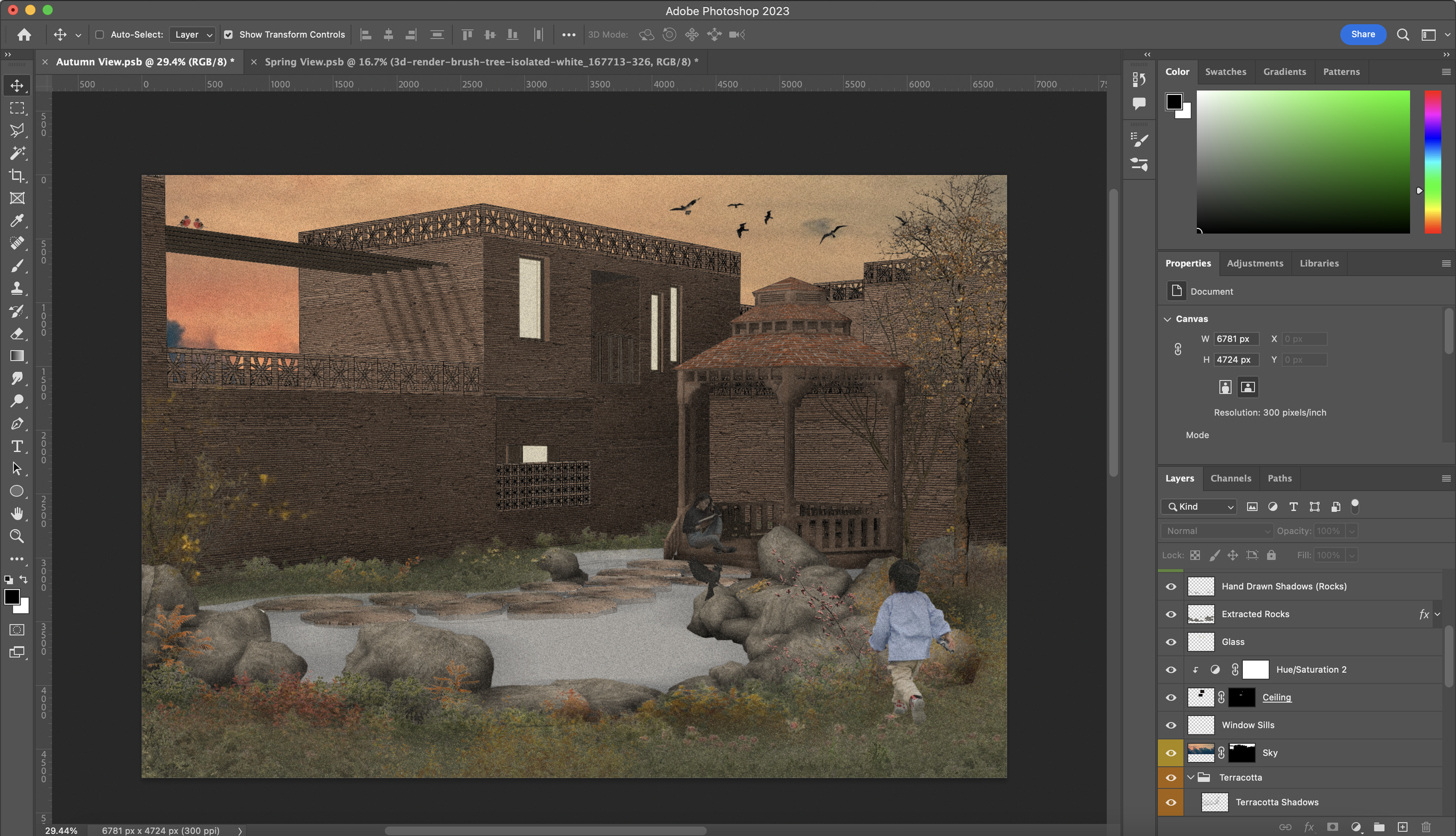Open the Fill slider dropdown
Viewport: 1456px width, 836px height.
click(1352, 555)
